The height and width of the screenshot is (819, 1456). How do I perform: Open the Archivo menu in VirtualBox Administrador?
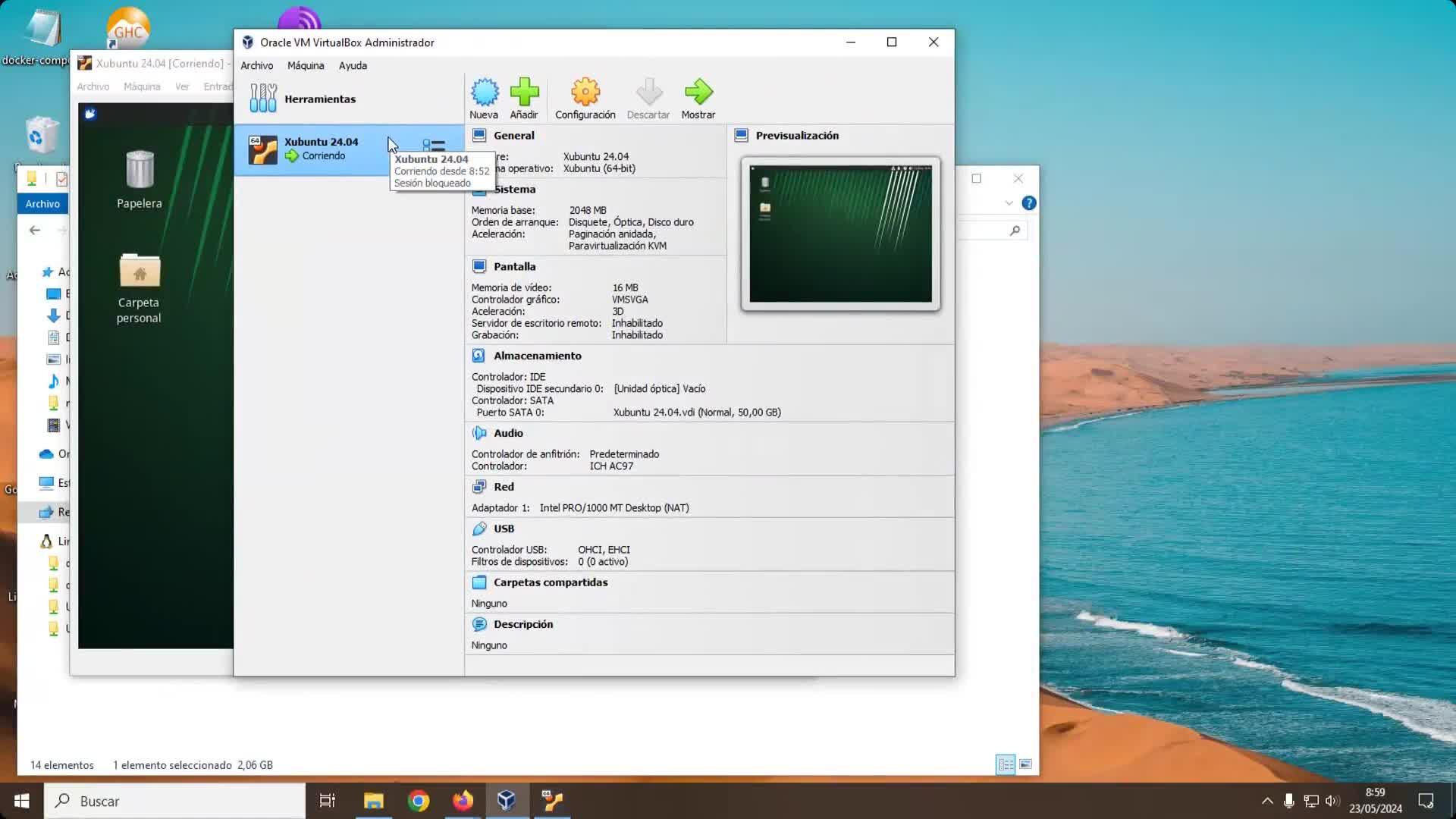pyautogui.click(x=256, y=66)
